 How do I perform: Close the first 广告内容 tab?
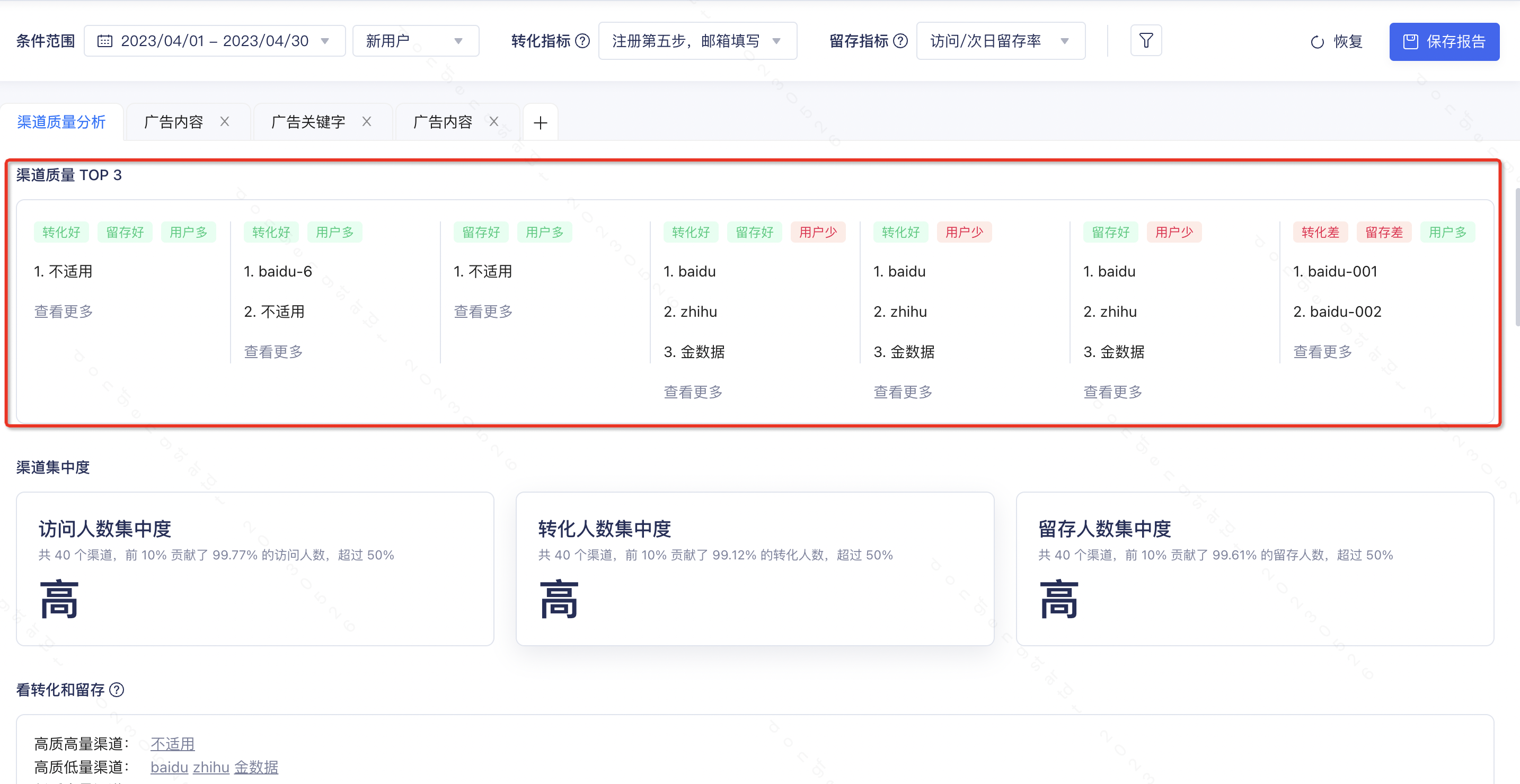[x=225, y=121]
